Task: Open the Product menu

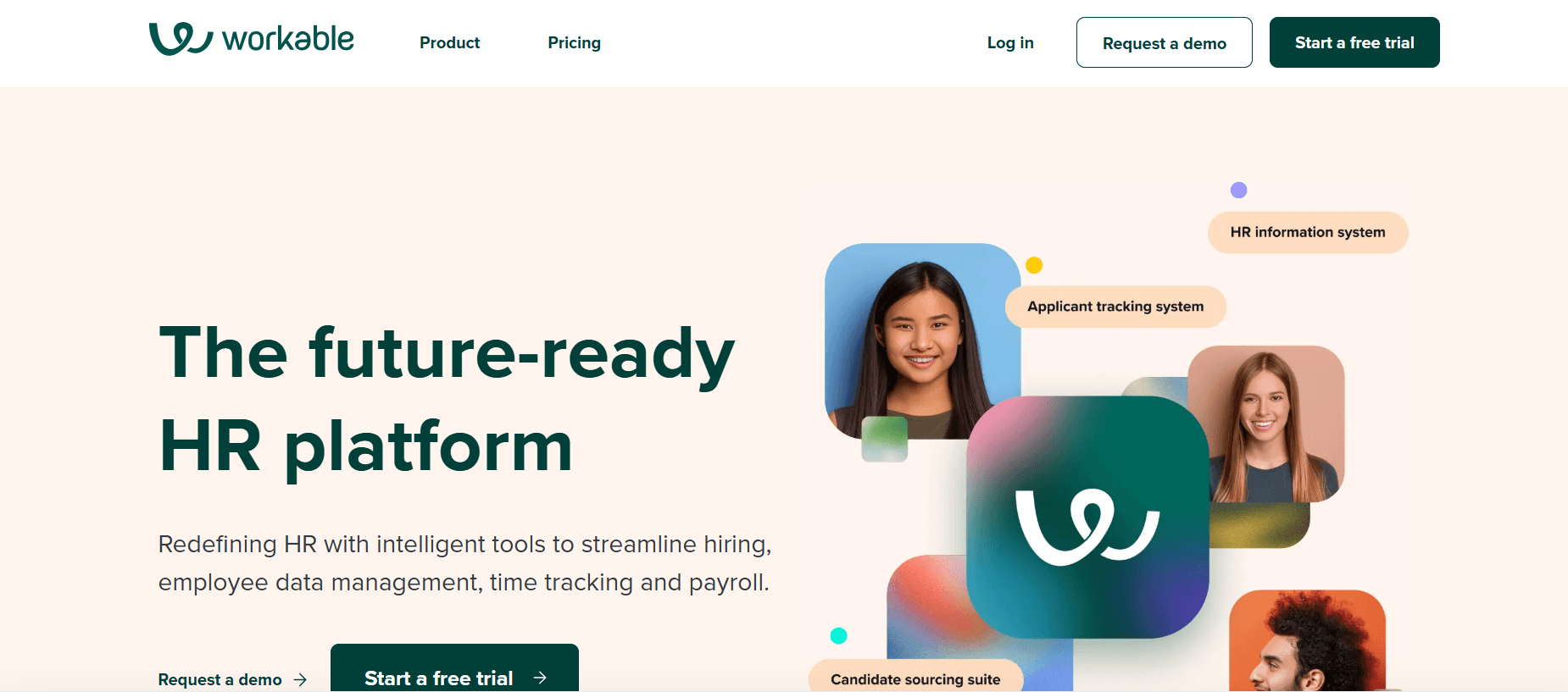Action: coord(449,42)
